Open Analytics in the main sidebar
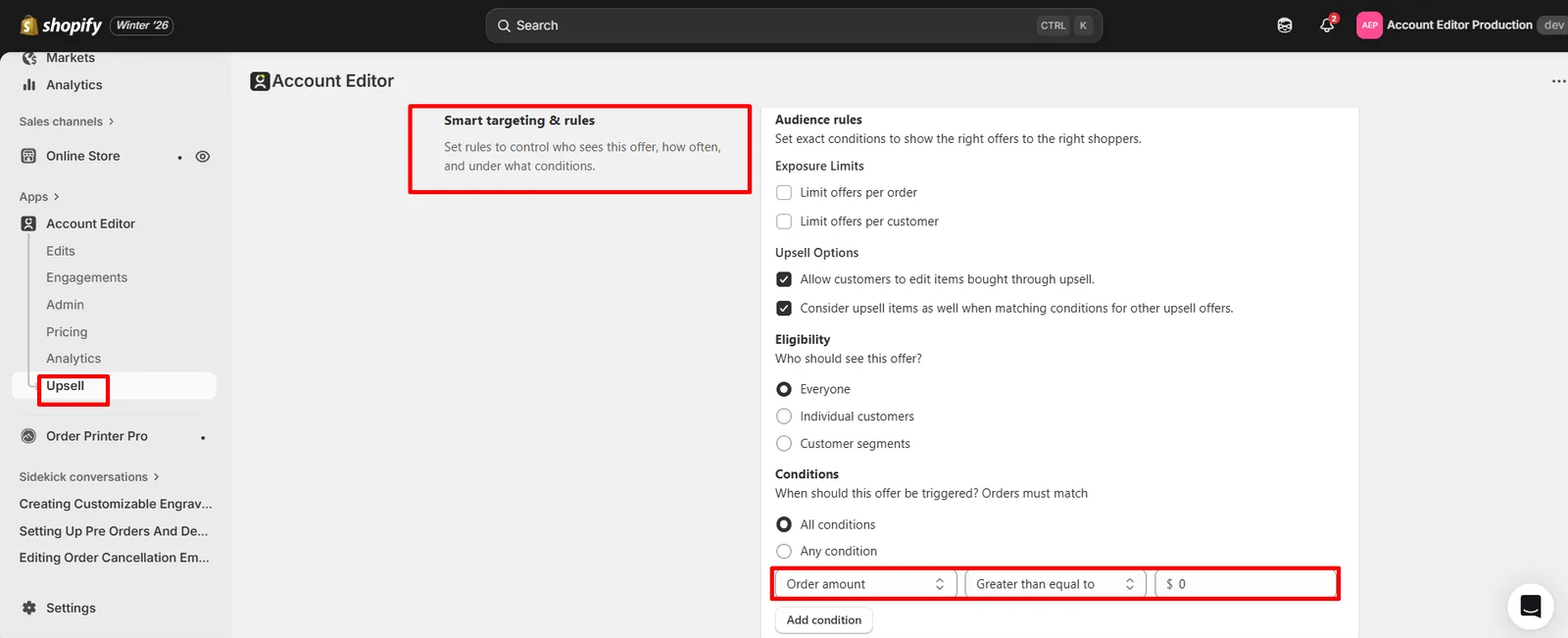This screenshot has height=638, width=1568. 74,85
